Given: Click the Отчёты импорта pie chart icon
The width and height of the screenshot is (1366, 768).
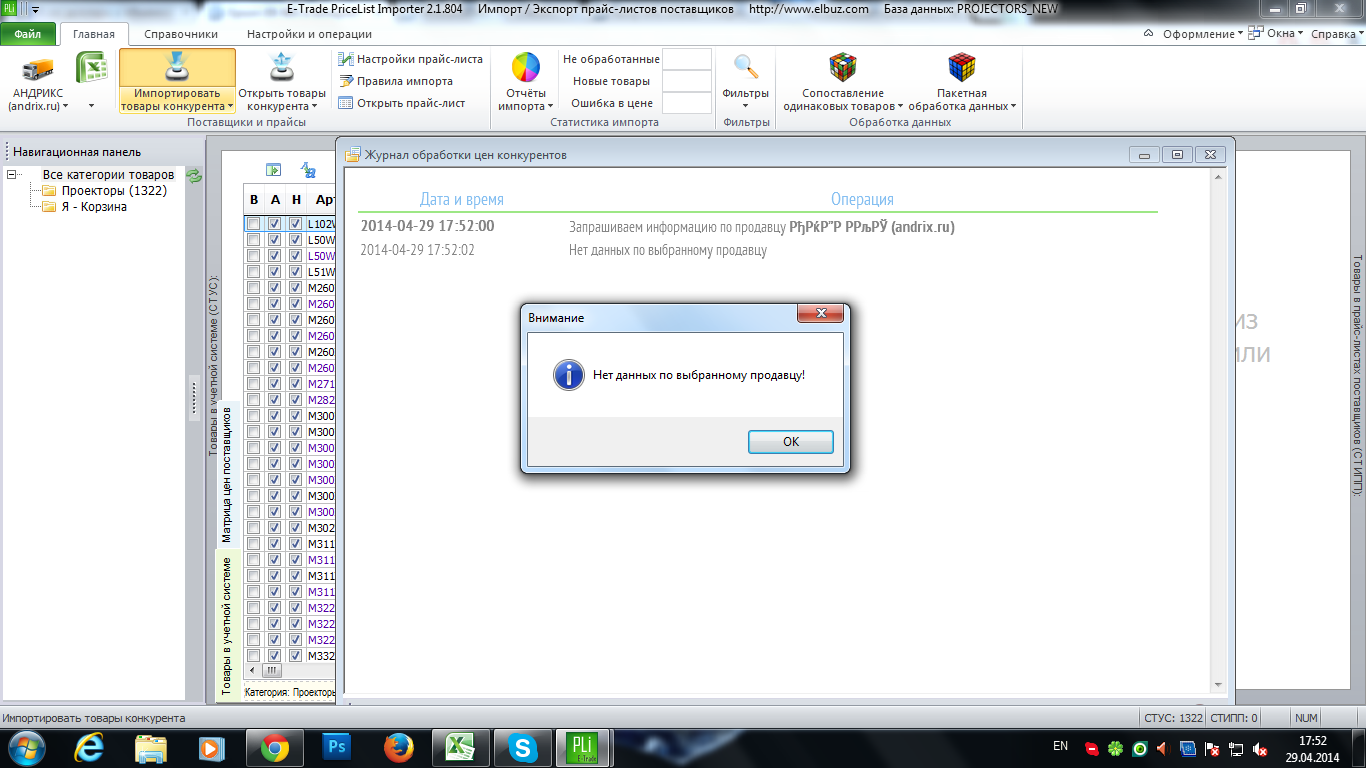Looking at the screenshot, I should pos(525,68).
